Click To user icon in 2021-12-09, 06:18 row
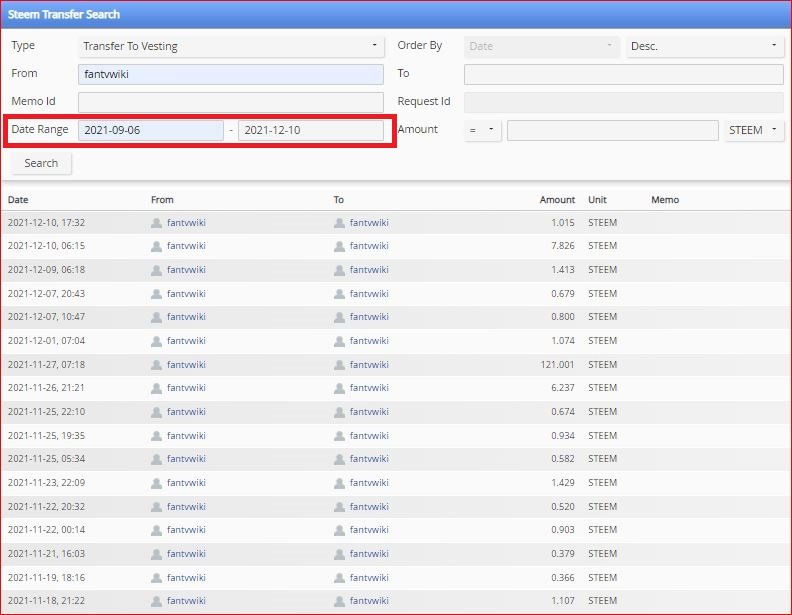The width and height of the screenshot is (792, 615). 339,270
